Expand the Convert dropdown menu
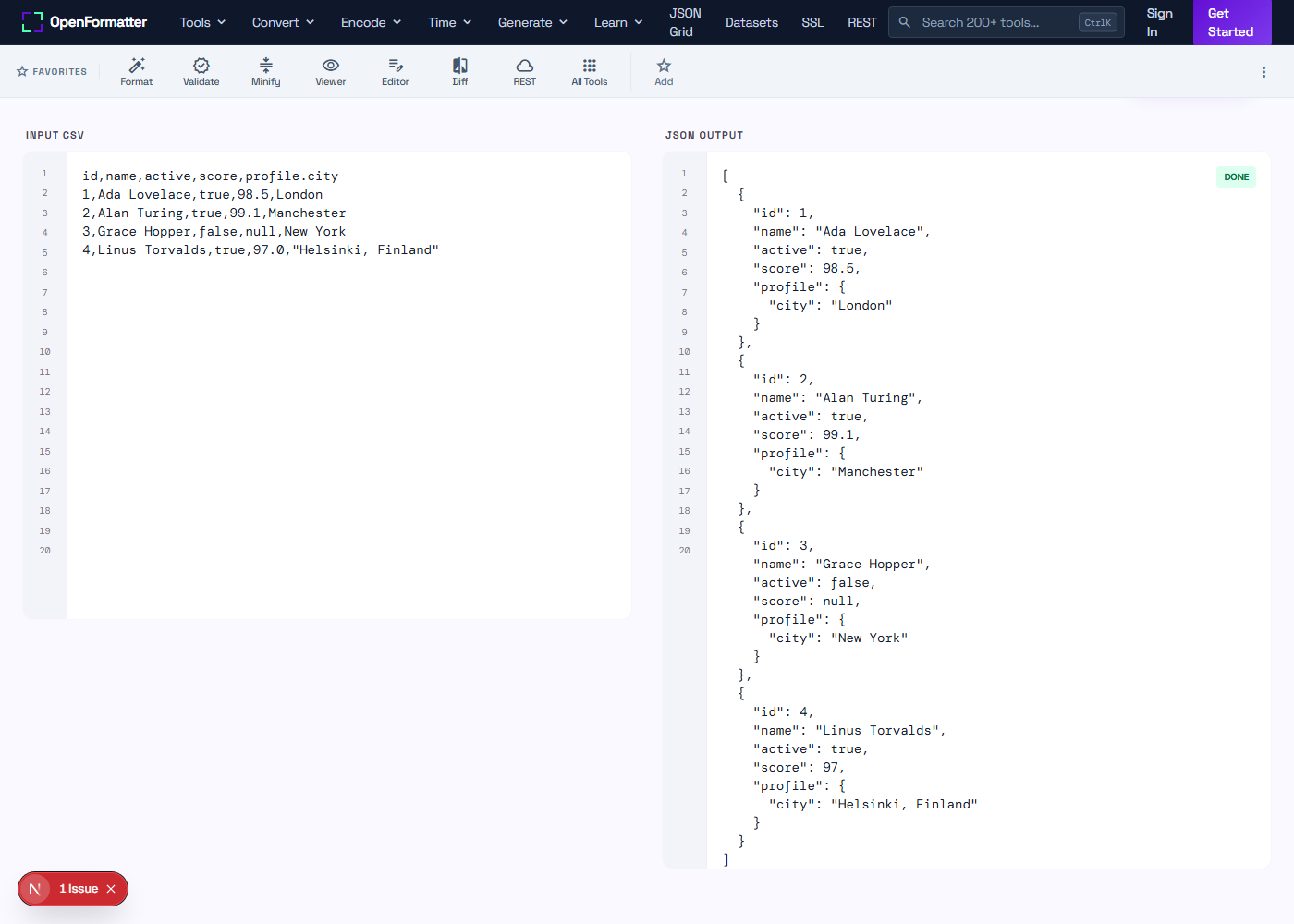 [x=284, y=22]
